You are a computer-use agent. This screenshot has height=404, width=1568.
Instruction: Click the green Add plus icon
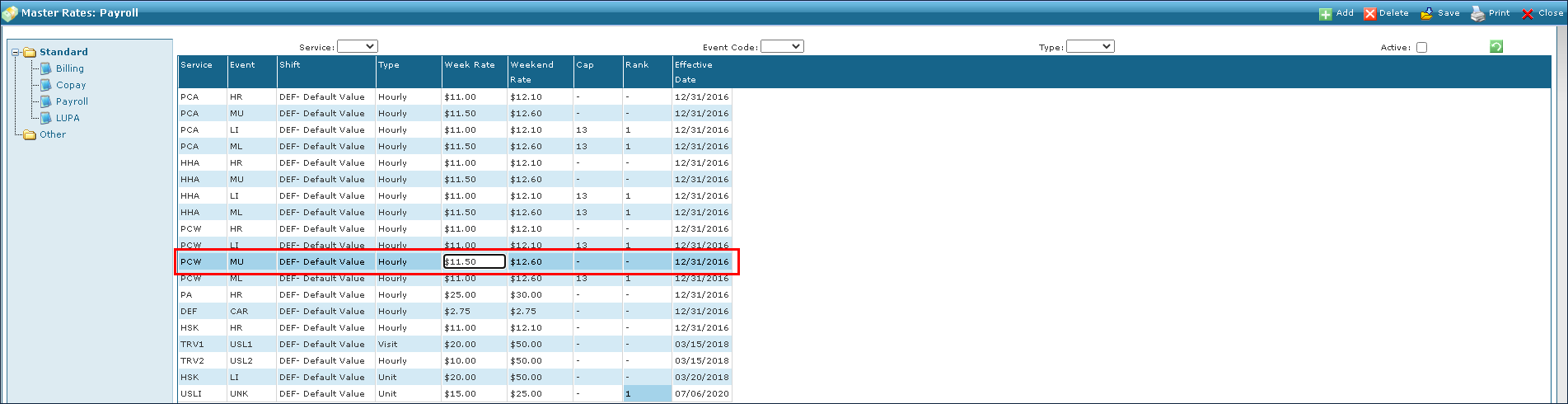tap(1325, 14)
